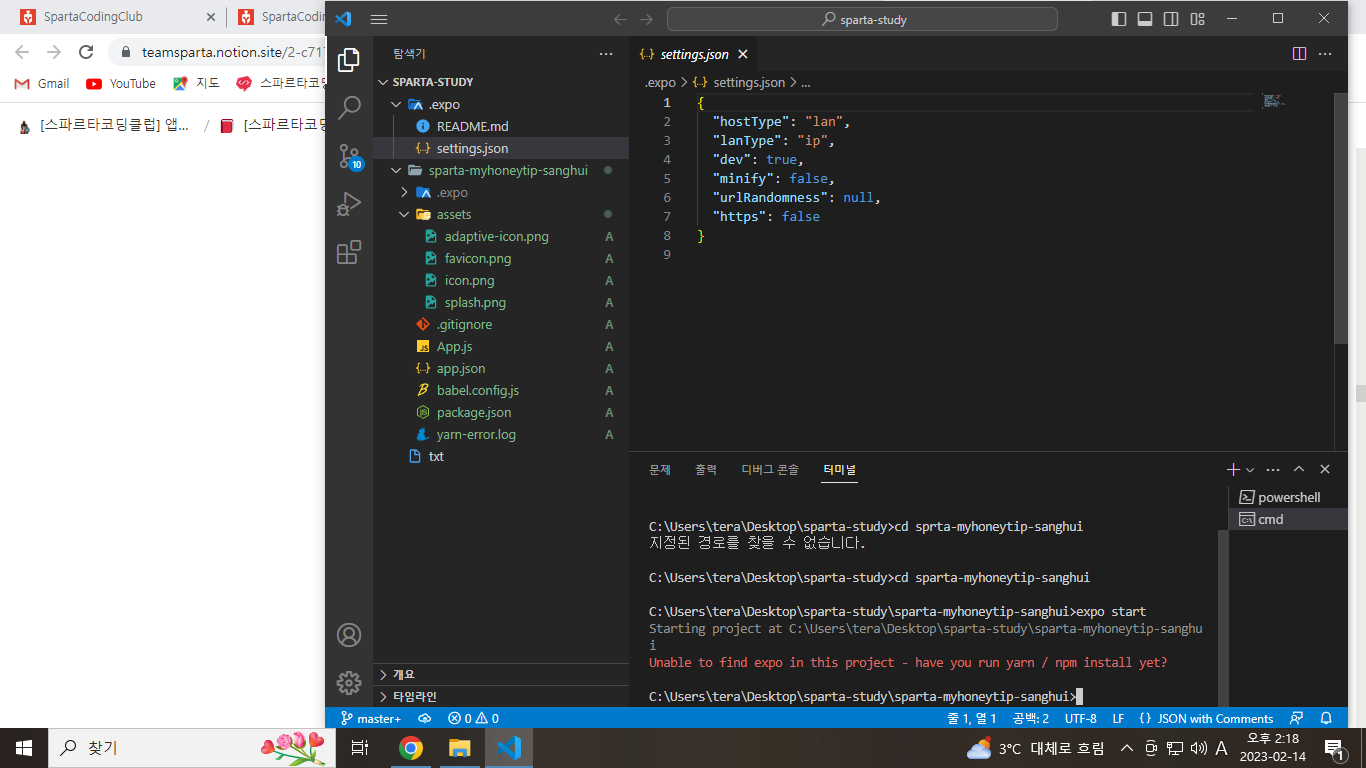The image size is (1366, 768).
Task: Collapse the sparta-myhoneytip-sanghui folder
Action: (397, 170)
